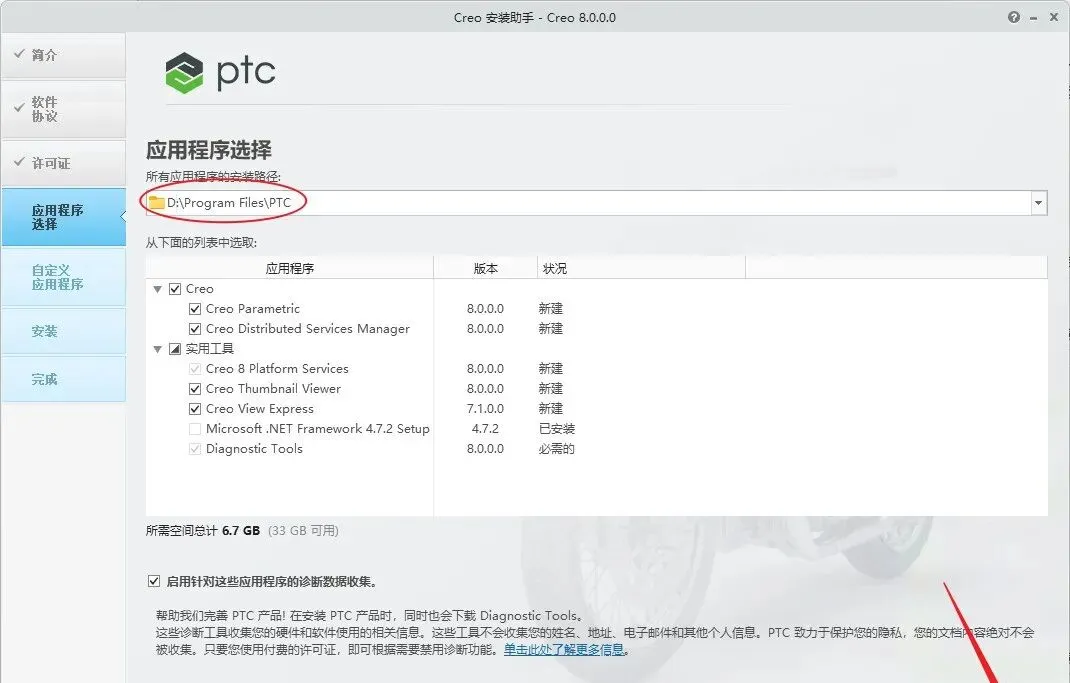Go to the 软件协议 step
The image size is (1070, 683).
63,109
